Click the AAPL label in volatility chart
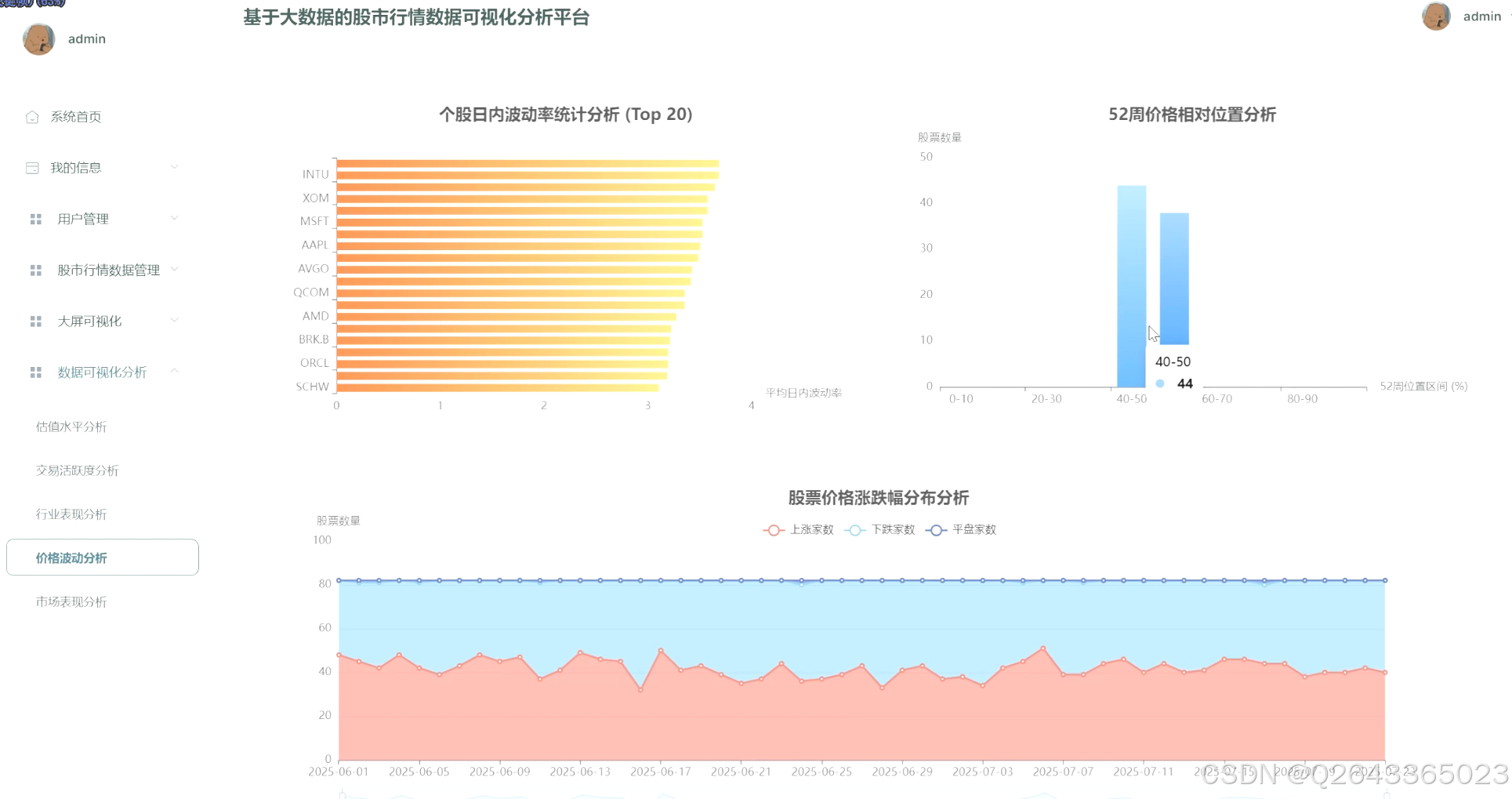This screenshot has height=799, width=1512. click(315, 245)
